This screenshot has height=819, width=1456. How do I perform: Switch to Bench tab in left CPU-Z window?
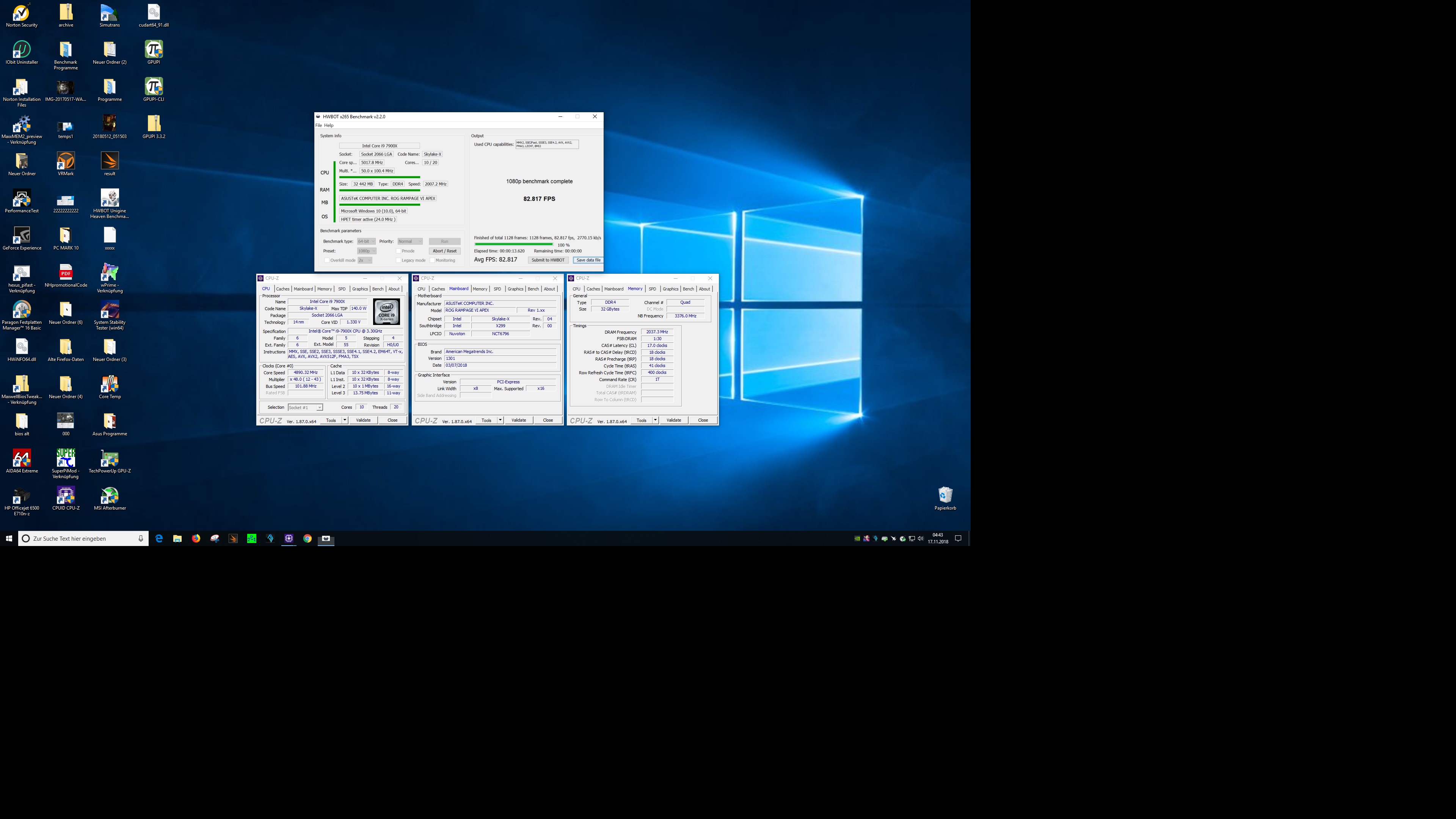[x=378, y=289]
